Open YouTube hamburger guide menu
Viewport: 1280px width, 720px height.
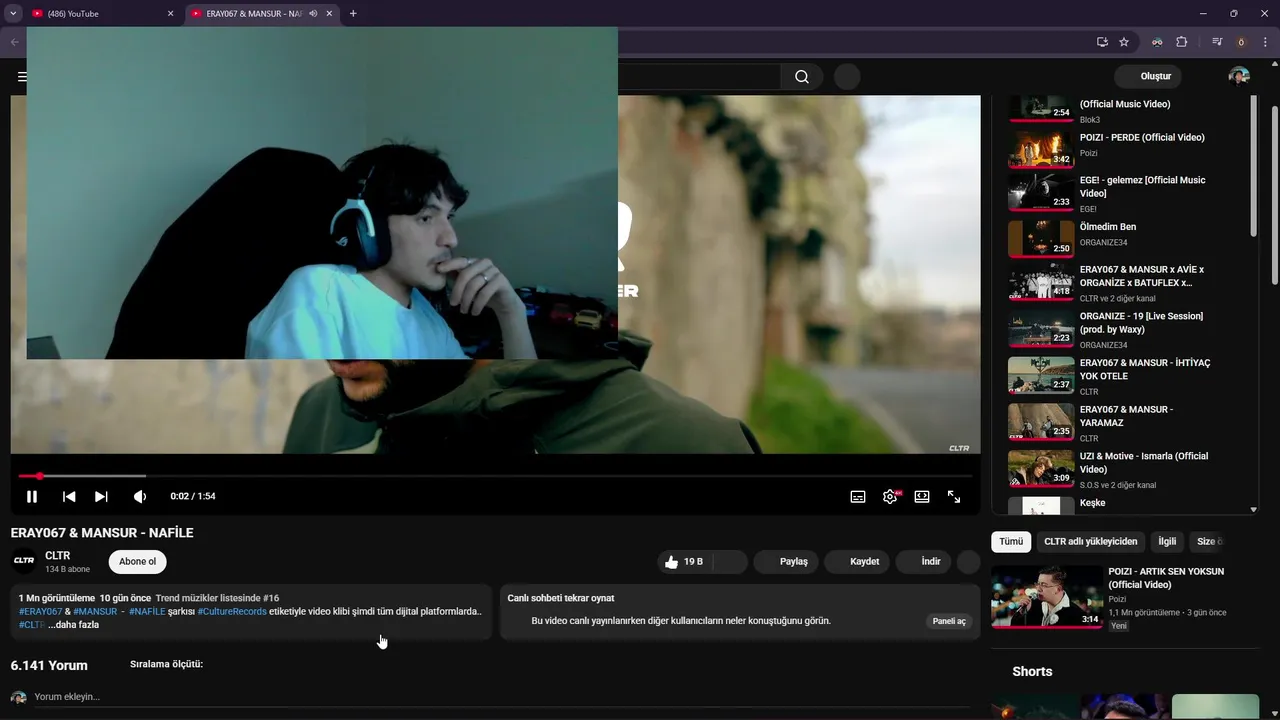(x=20, y=77)
